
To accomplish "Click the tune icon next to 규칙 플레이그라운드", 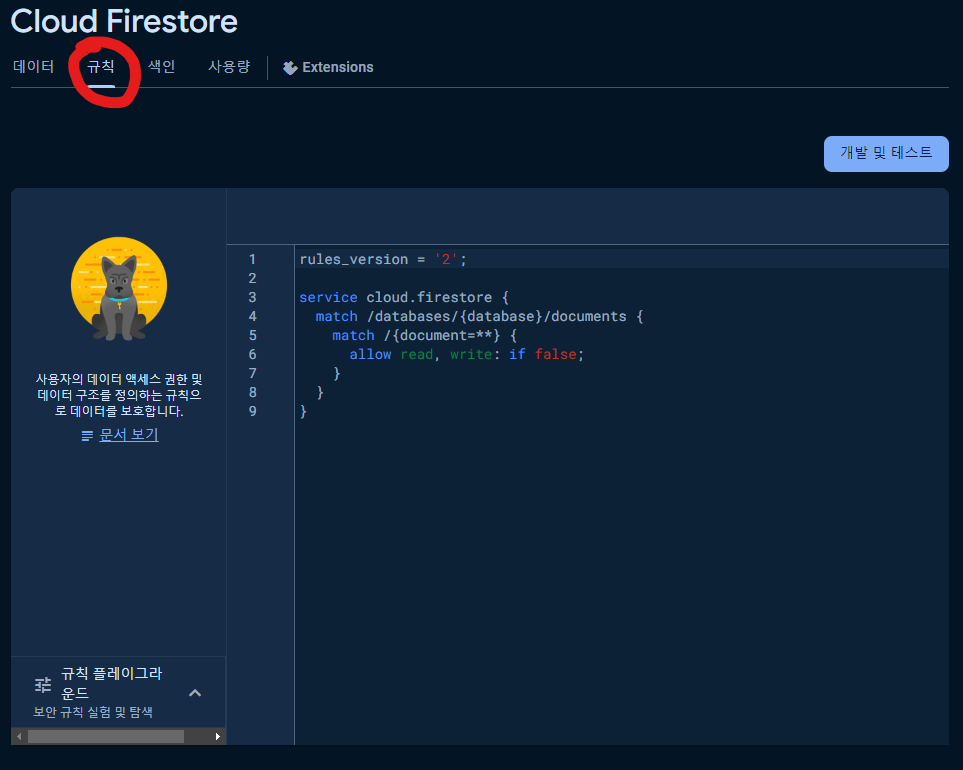I will pyautogui.click(x=42, y=685).
